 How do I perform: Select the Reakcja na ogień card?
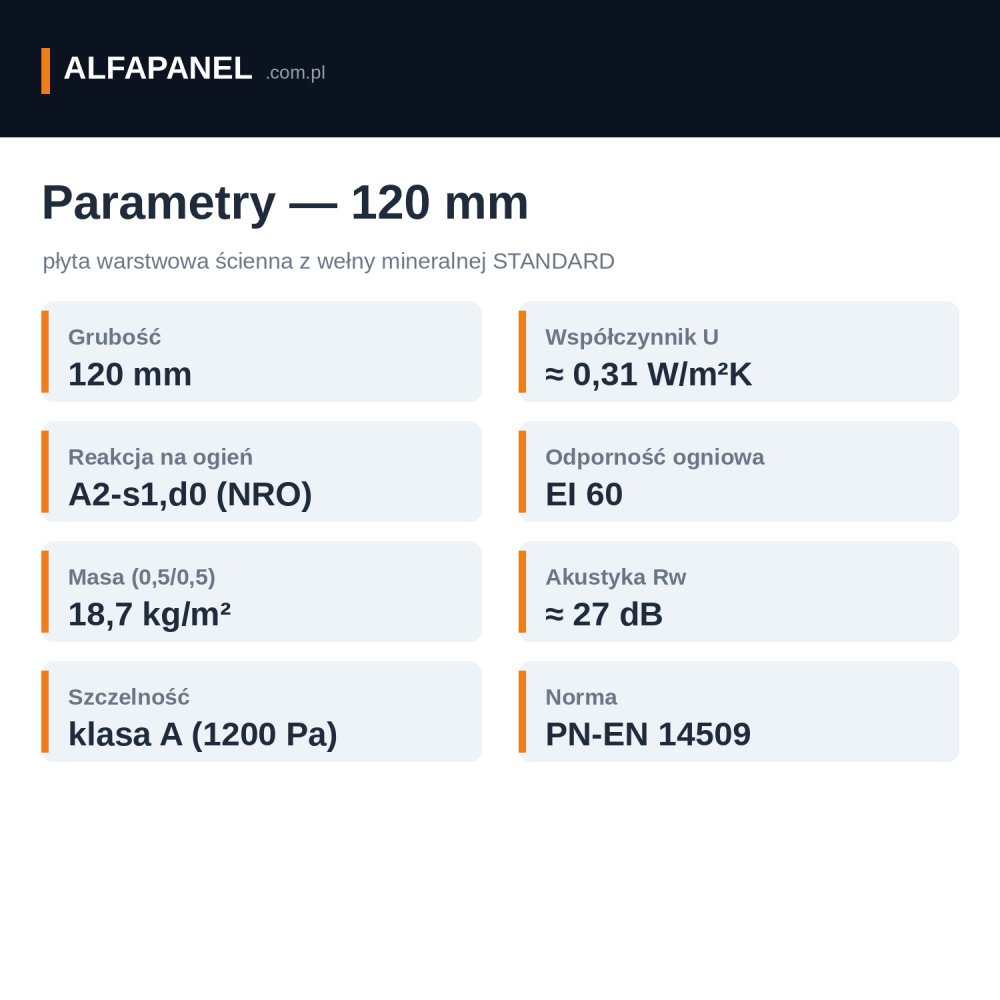pyautogui.click(x=261, y=471)
